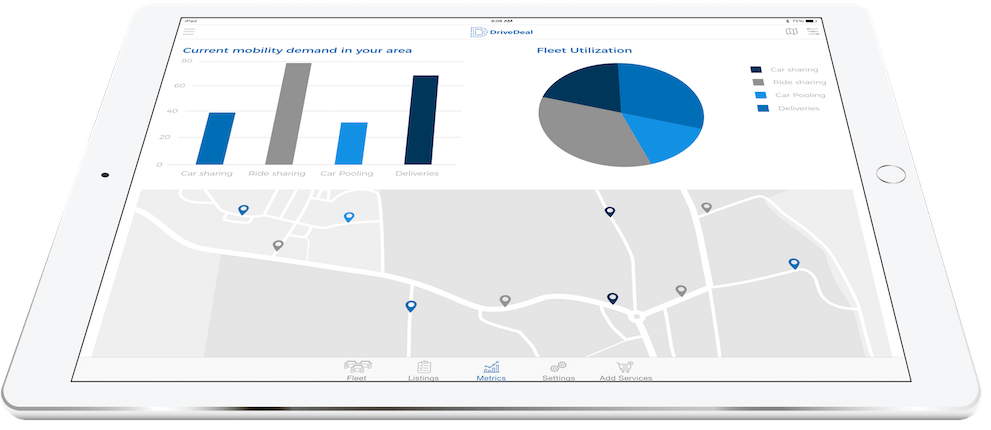Tap the gray pin in map's top-right area

(706, 207)
